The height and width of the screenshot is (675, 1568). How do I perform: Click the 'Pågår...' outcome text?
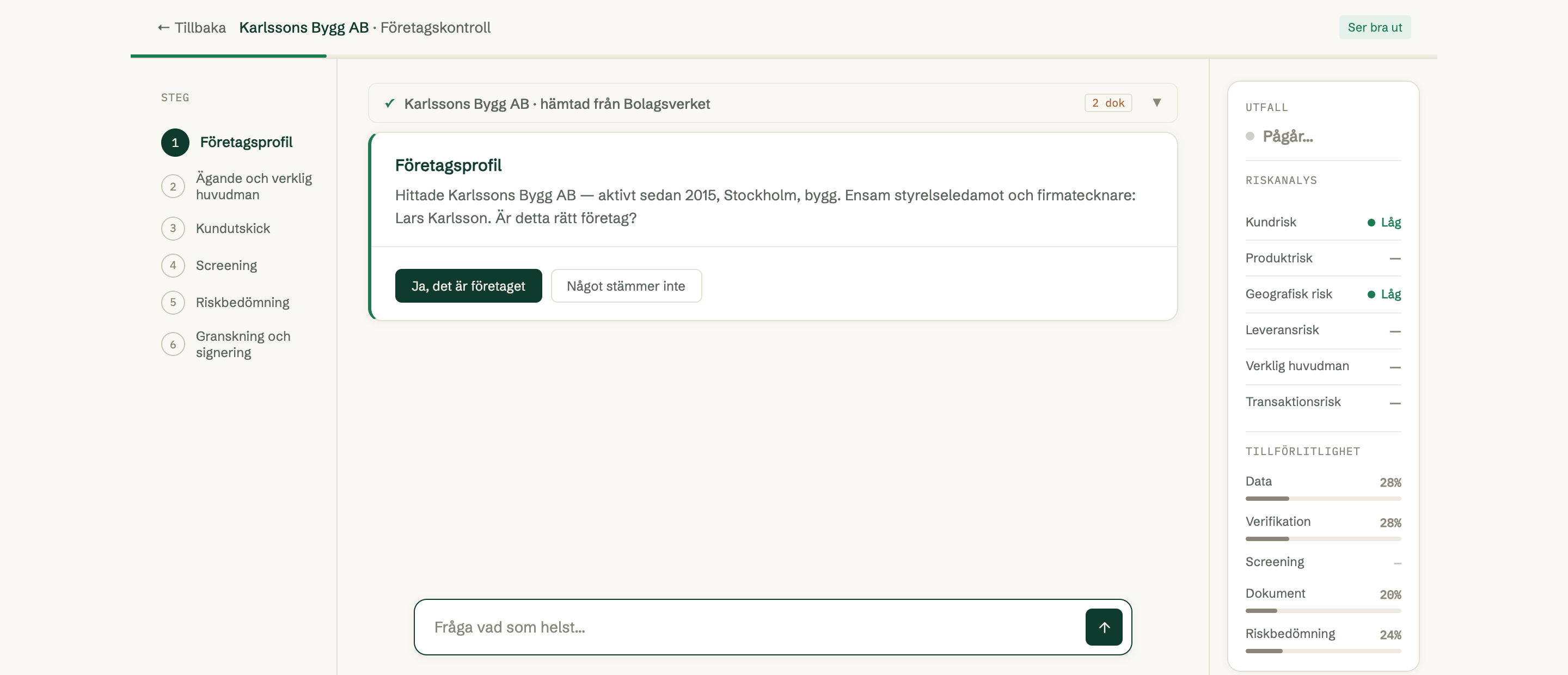coord(1288,136)
